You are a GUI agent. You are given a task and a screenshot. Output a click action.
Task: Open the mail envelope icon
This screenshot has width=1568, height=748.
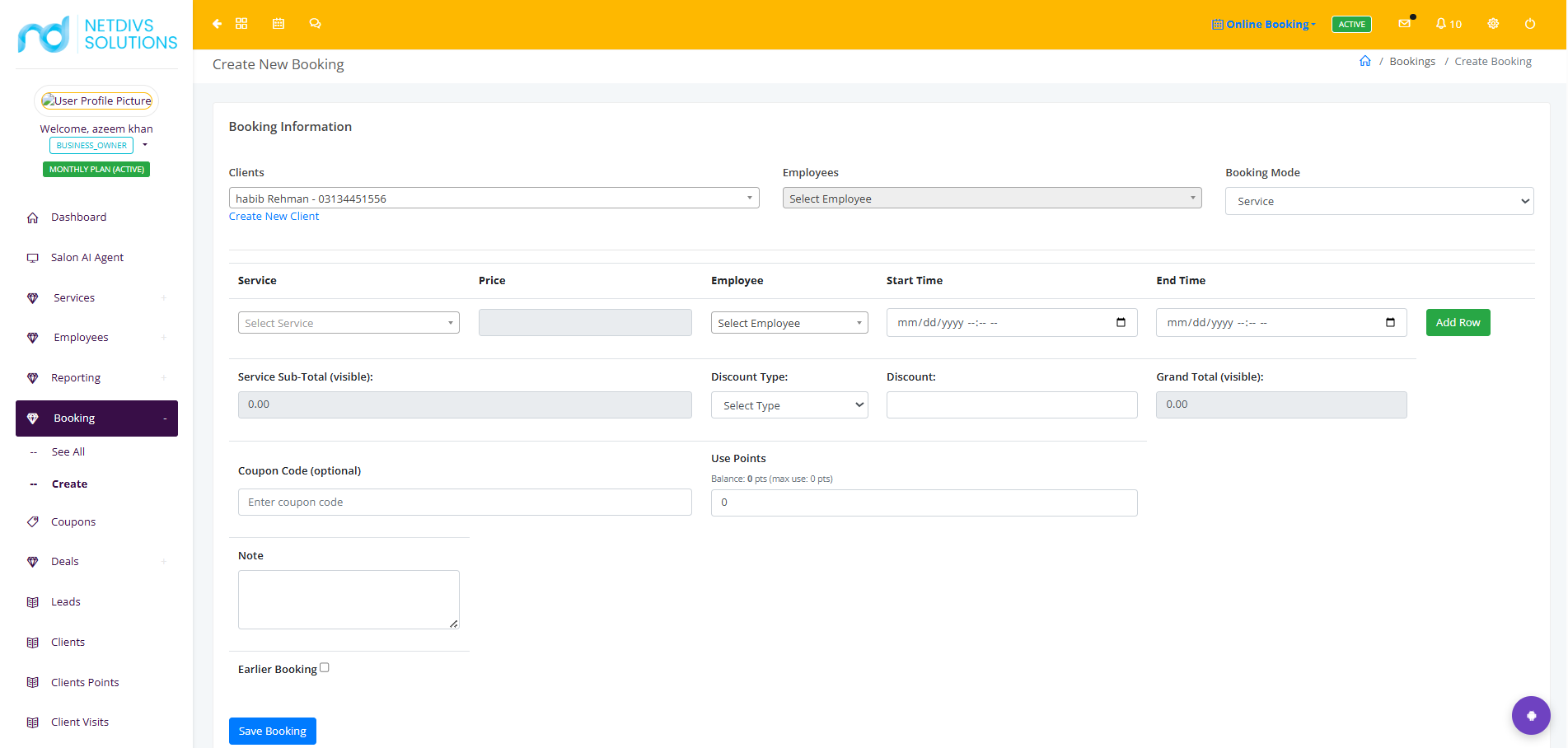[1405, 24]
